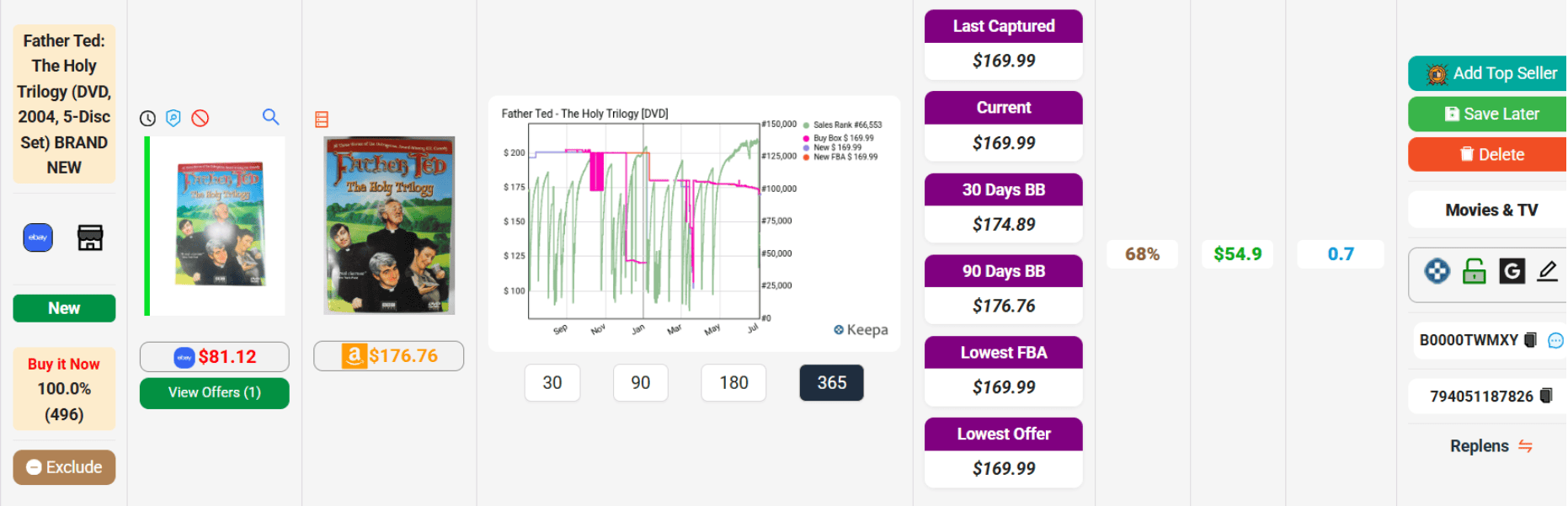Click the blue crosshair circle icon

click(1437, 271)
